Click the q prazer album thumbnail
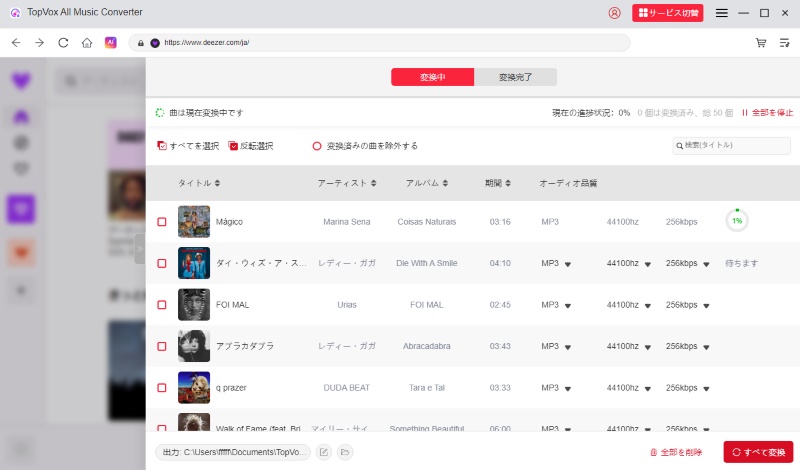Viewport: 800px width, 470px height. tap(194, 387)
